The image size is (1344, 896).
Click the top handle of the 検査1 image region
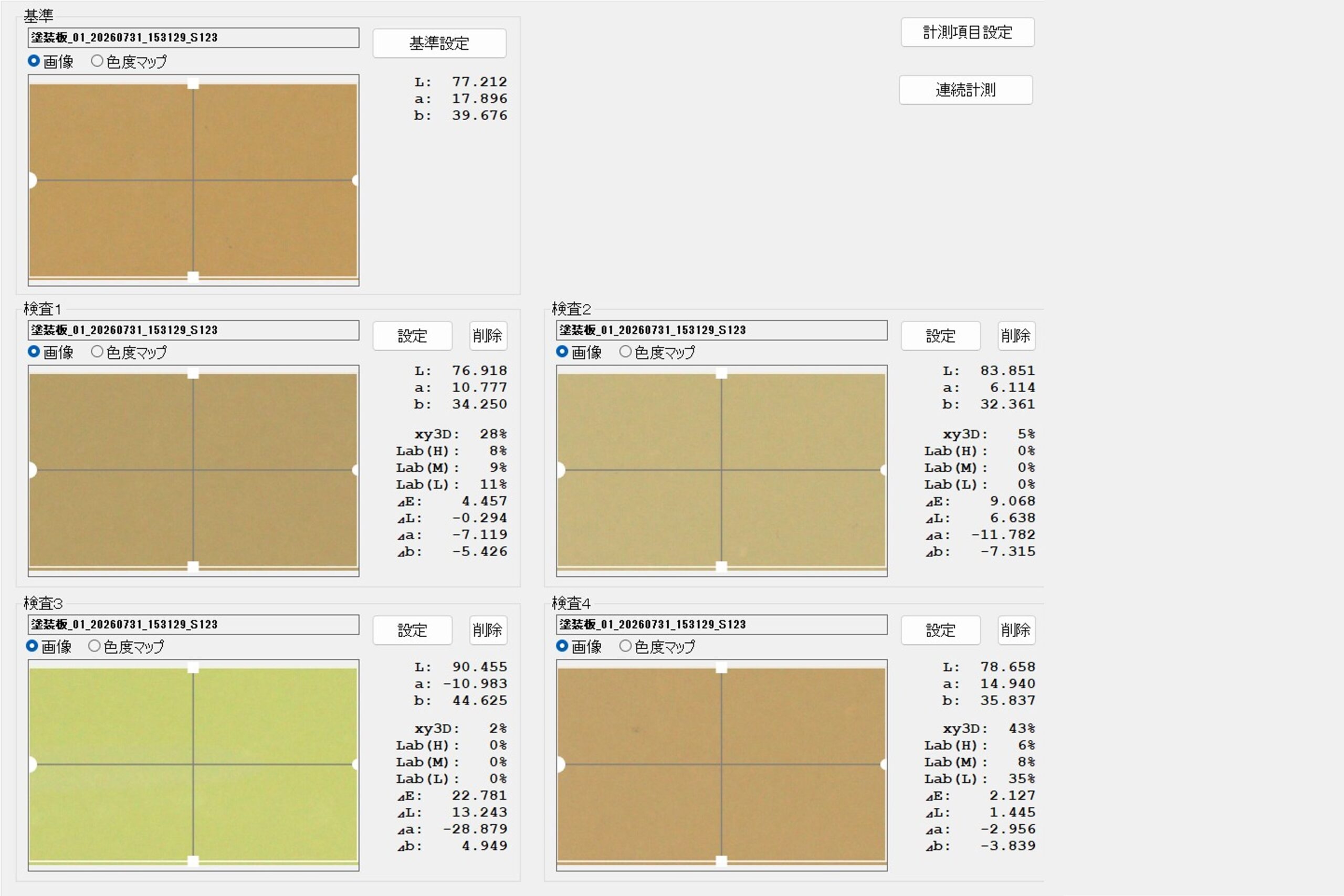click(193, 373)
